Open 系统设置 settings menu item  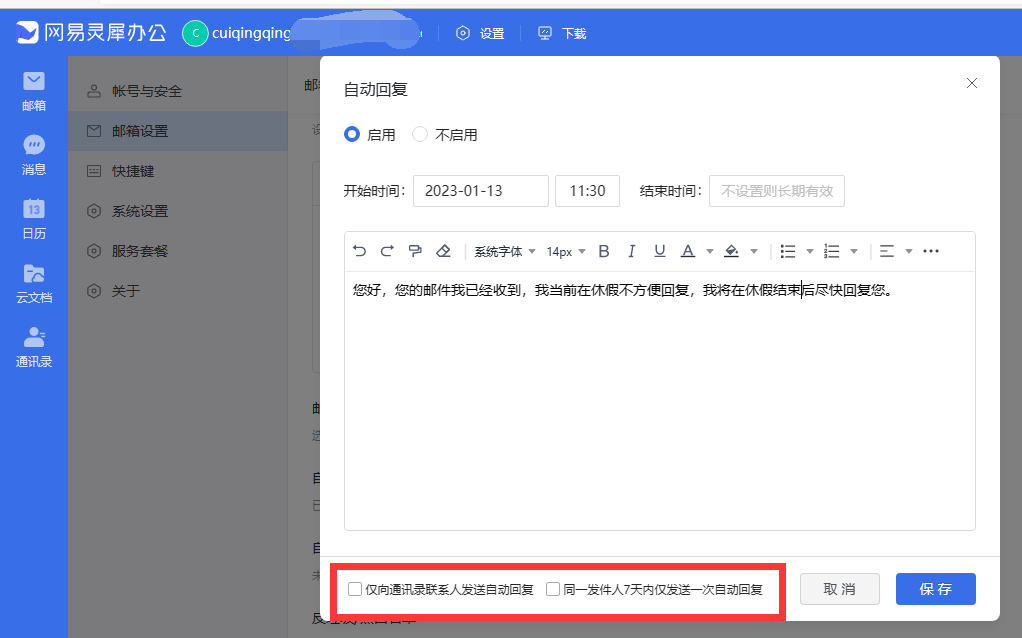pos(177,211)
